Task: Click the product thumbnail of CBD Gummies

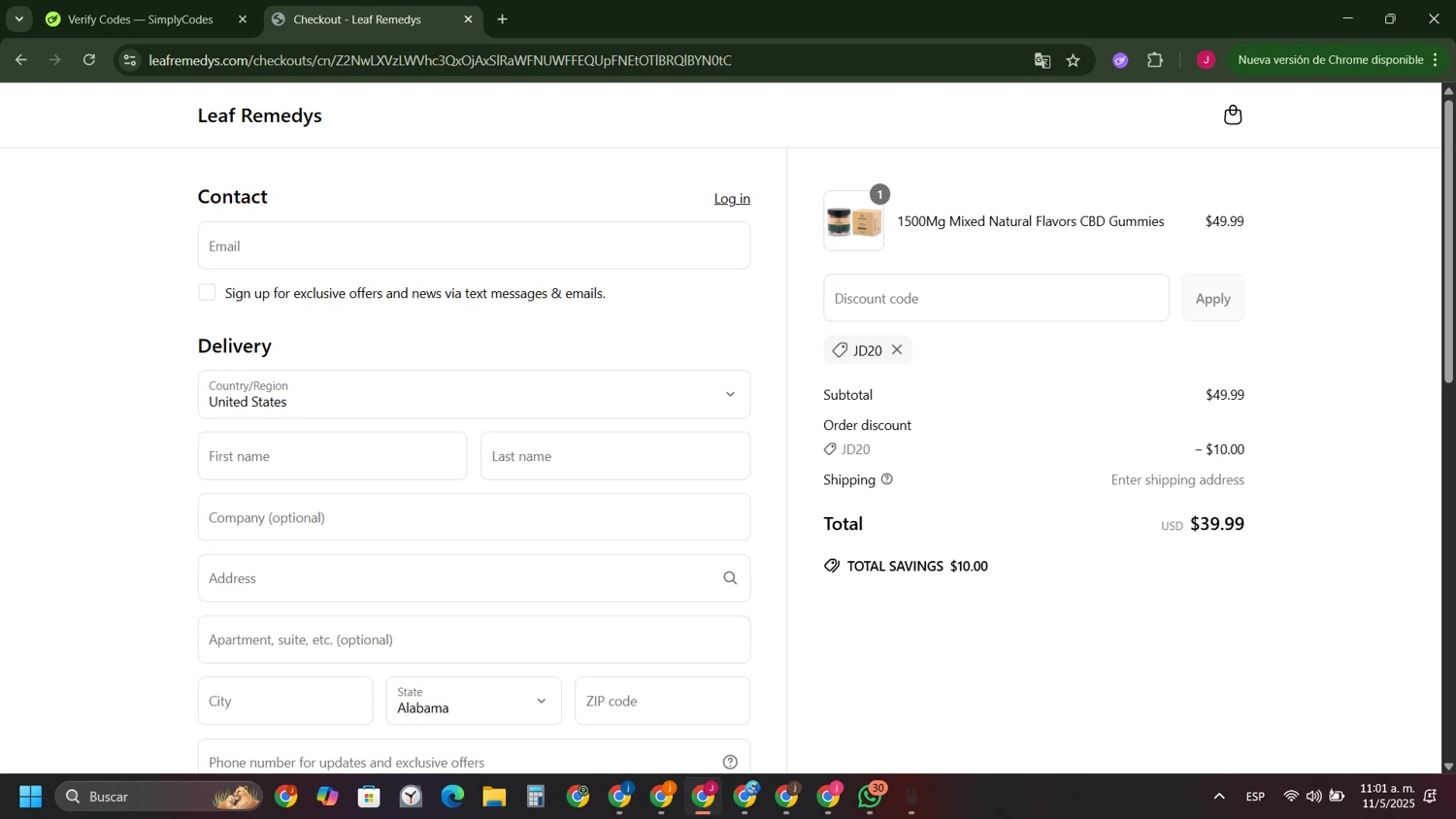Action: [853, 221]
